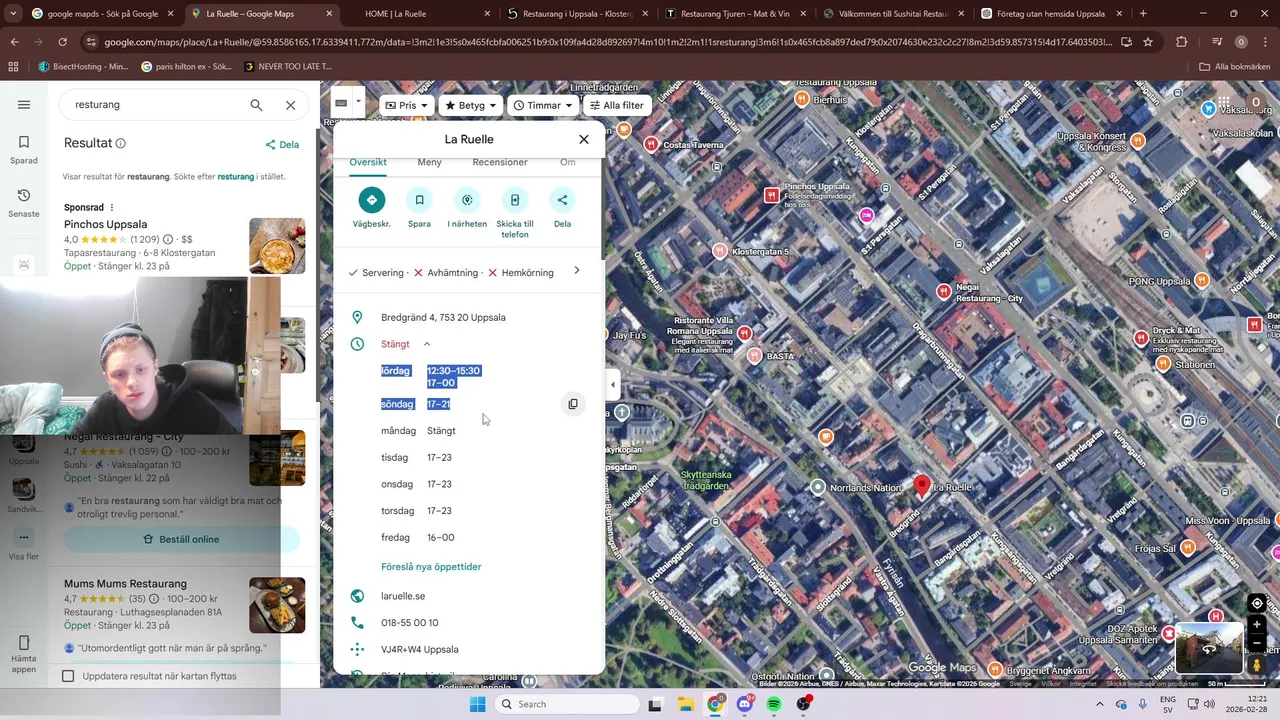The image size is (1280, 720).
Task: Open Spotify from the taskbar
Action: (x=774, y=704)
